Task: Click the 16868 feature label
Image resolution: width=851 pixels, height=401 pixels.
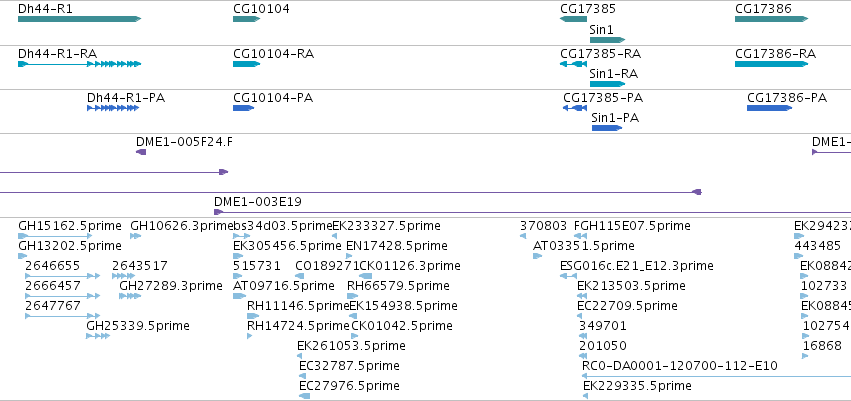Action: click(822, 345)
